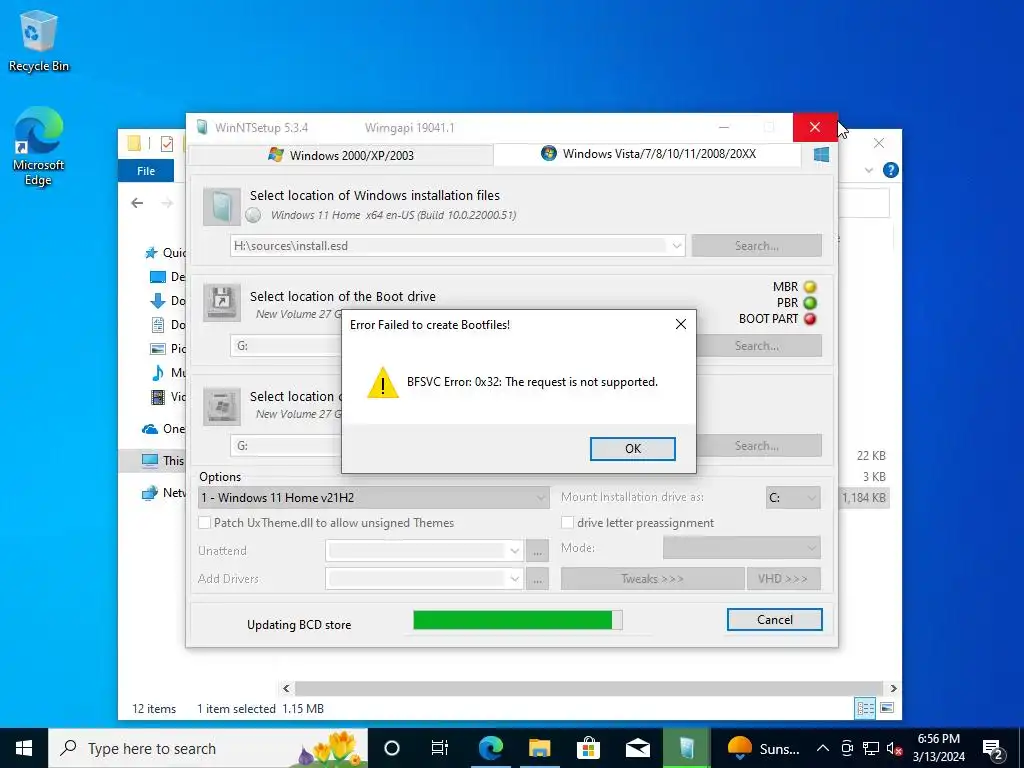Click the properties checkmark icon in Explorer toolbar
Image resolution: width=1024 pixels, height=768 pixels.
pos(167,144)
